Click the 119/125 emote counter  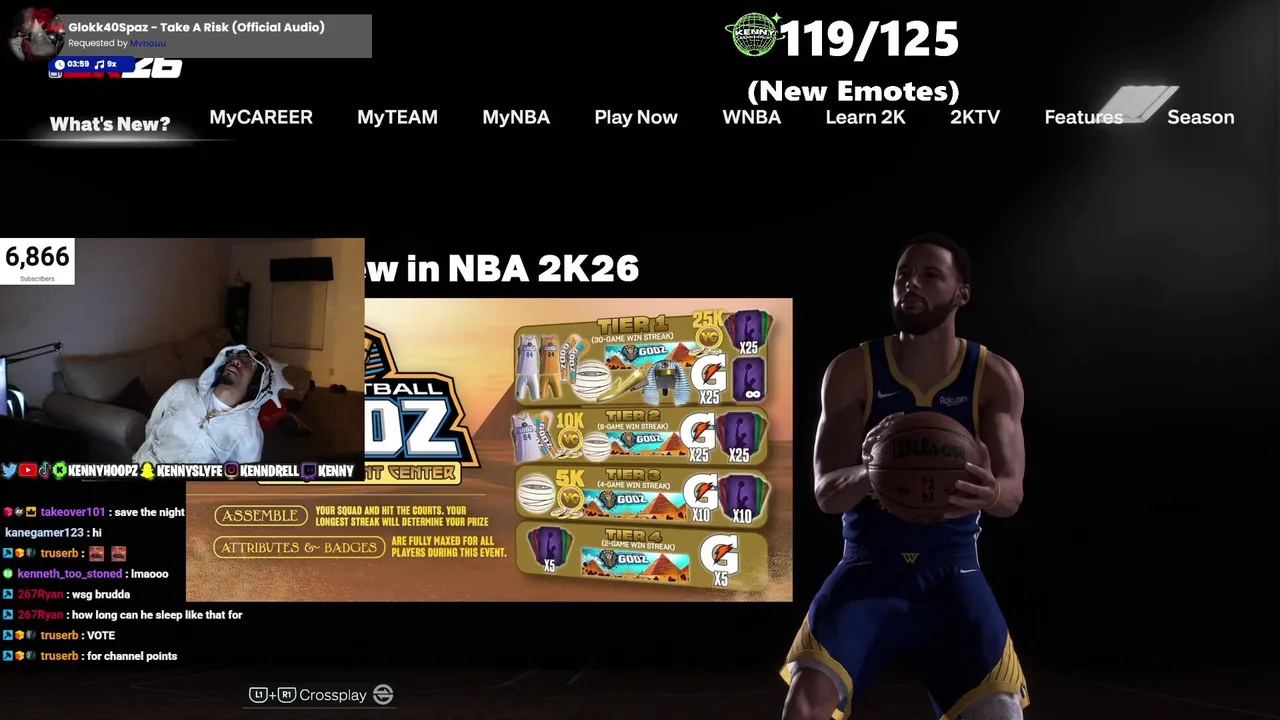click(x=868, y=39)
